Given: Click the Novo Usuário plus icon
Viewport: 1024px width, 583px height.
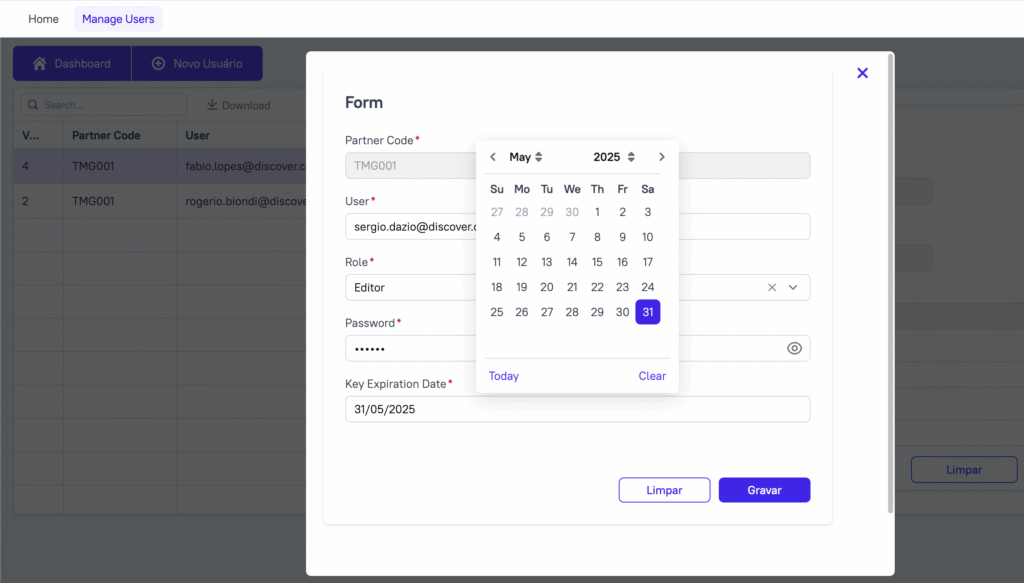Looking at the screenshot, I should point(158,63).
